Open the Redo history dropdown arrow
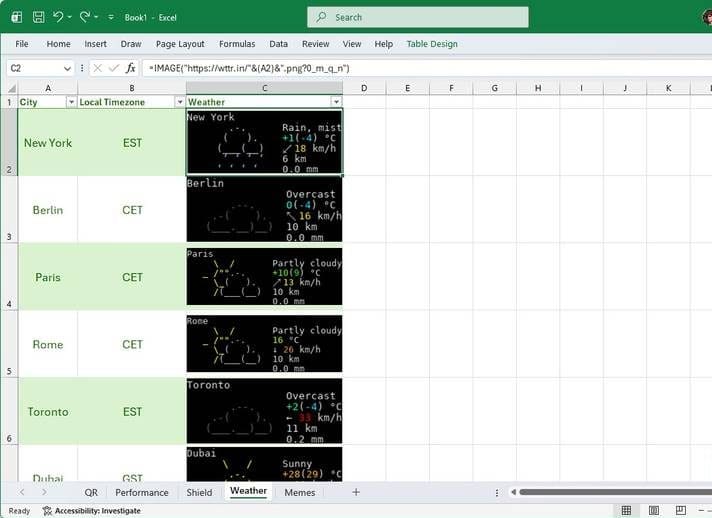Screen dimensions: 712x518 click(96, 17)
